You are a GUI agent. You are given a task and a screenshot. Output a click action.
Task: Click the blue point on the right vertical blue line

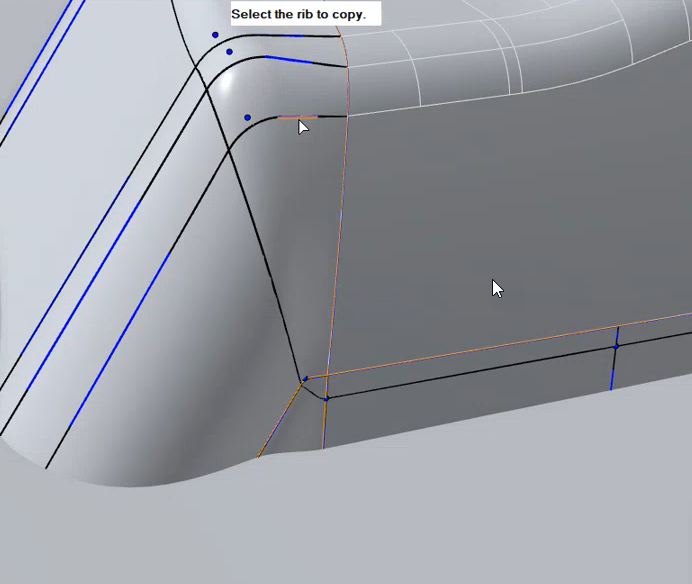(616, 345)
